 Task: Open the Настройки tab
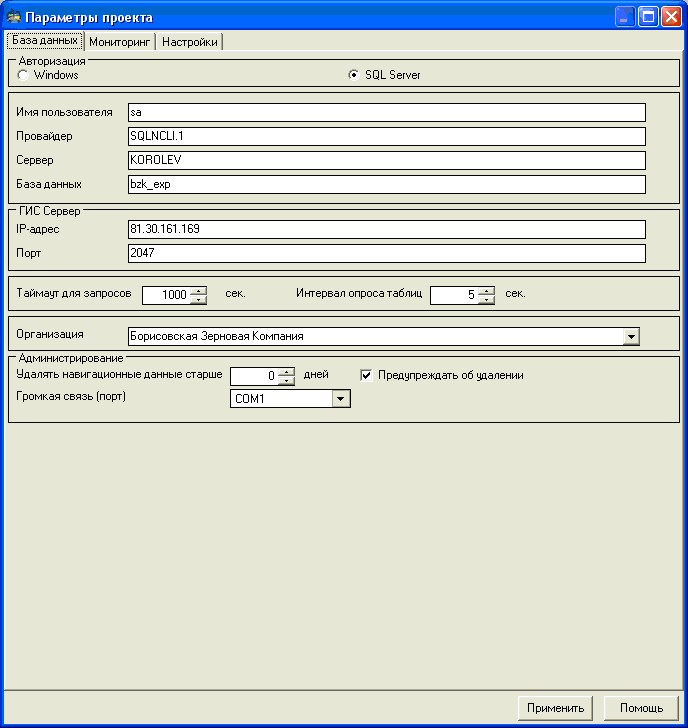point(190,42)
